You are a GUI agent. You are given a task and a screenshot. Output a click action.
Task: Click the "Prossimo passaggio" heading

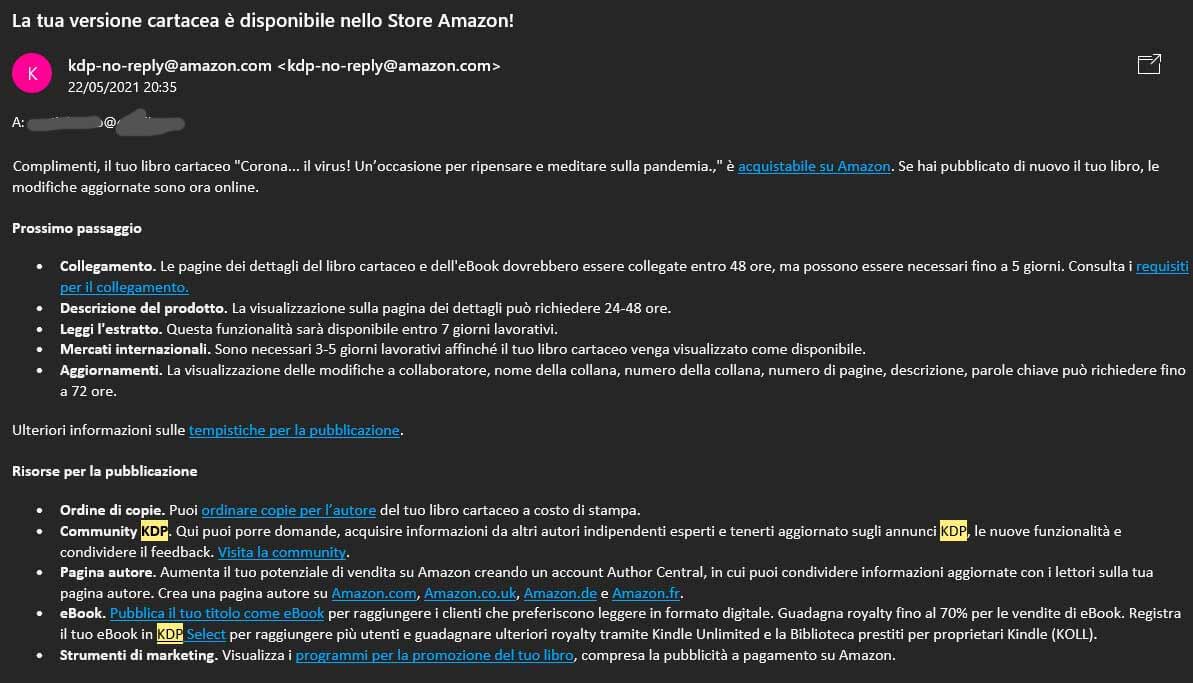77,228
